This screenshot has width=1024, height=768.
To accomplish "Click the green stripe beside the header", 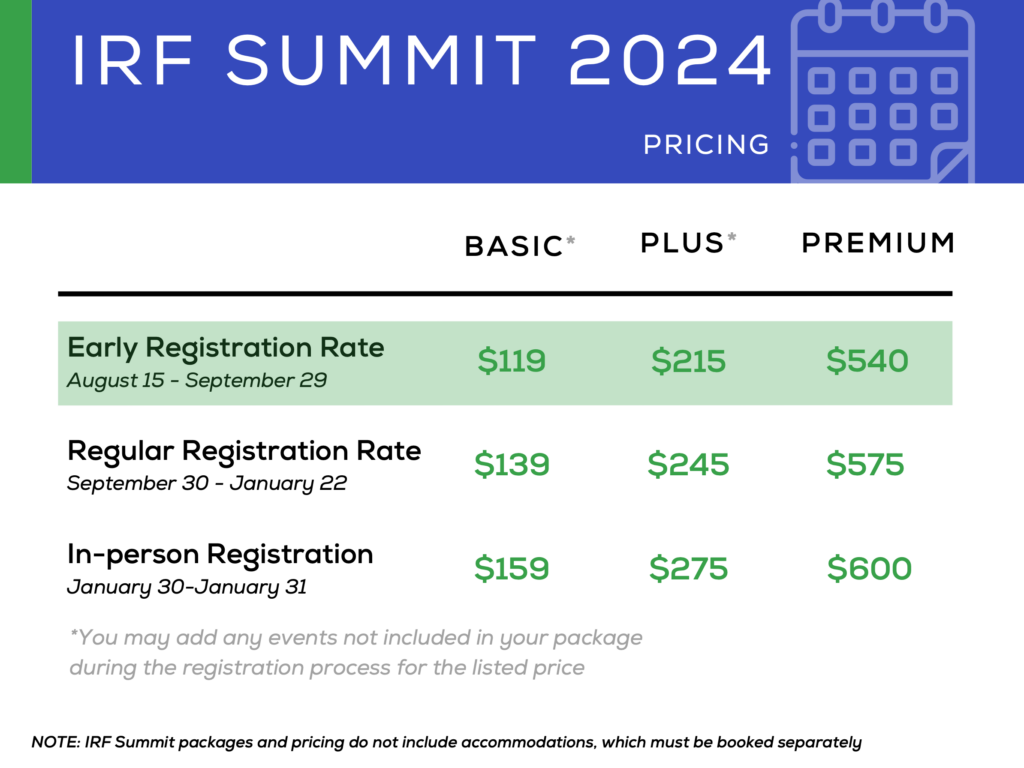I will click(16, 91).
